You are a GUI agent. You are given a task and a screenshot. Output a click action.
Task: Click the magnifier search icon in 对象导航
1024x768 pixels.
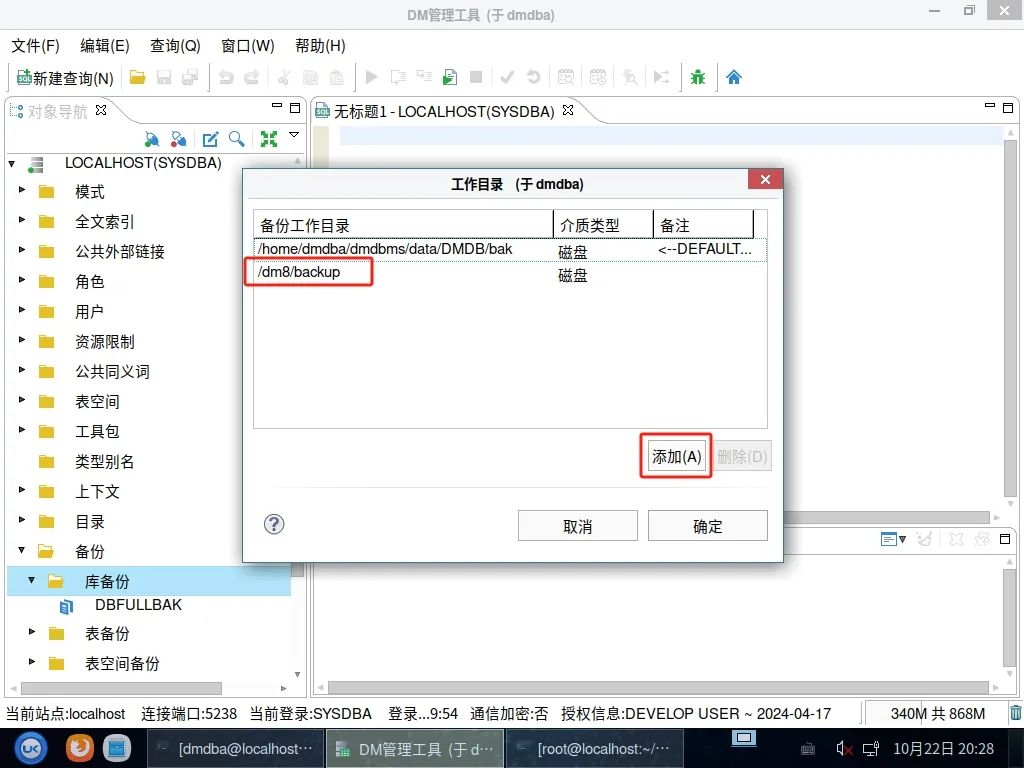(236, 139)
